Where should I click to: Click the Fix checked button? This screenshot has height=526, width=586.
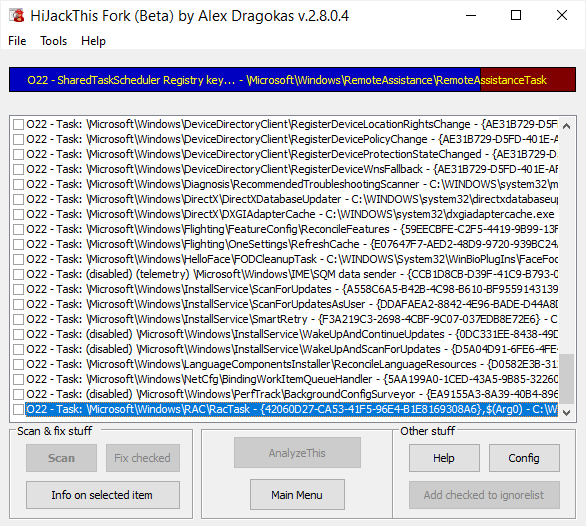(142, 458)
